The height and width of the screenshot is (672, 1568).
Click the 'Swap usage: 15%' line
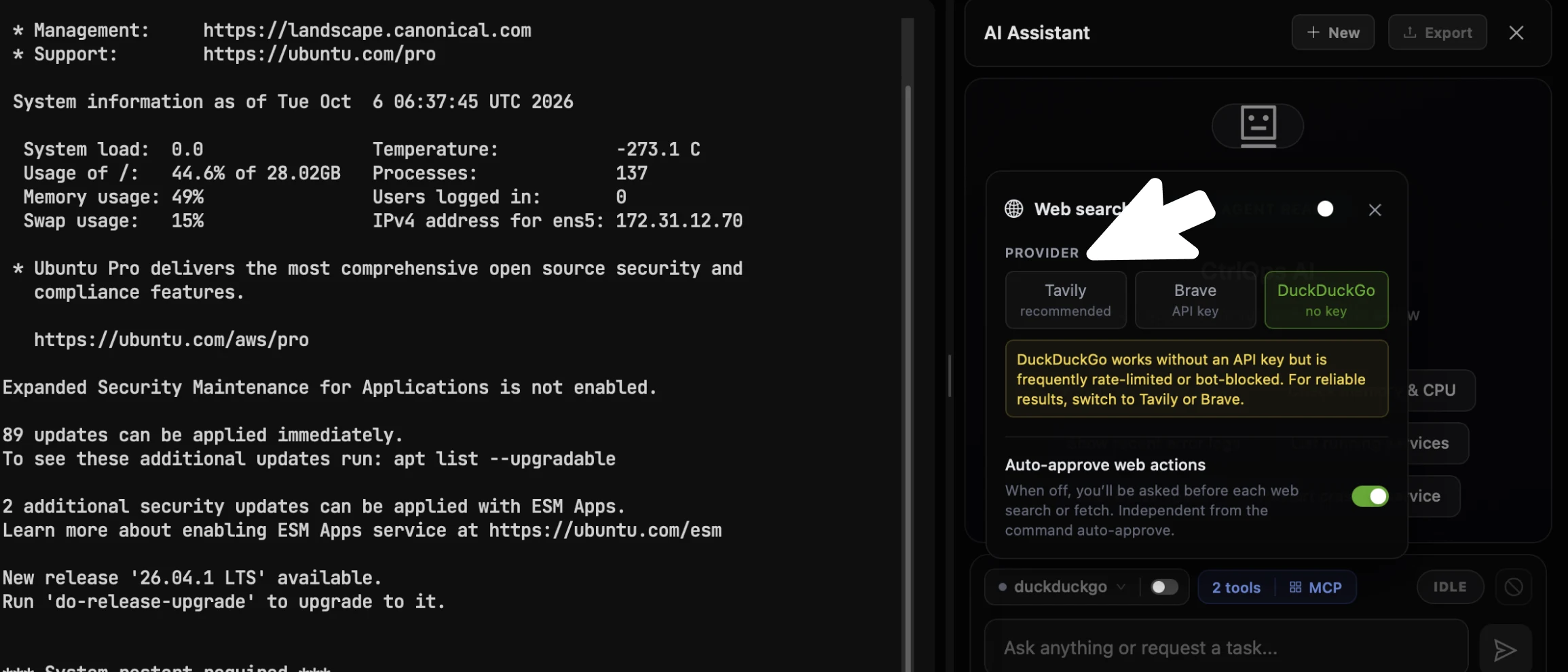click(x=113, y=221)
